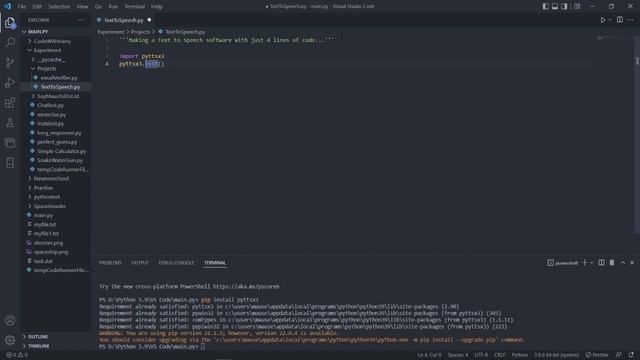
Task: Expand the Outline section
Action: pyautogui.click(x=56, y=337)
